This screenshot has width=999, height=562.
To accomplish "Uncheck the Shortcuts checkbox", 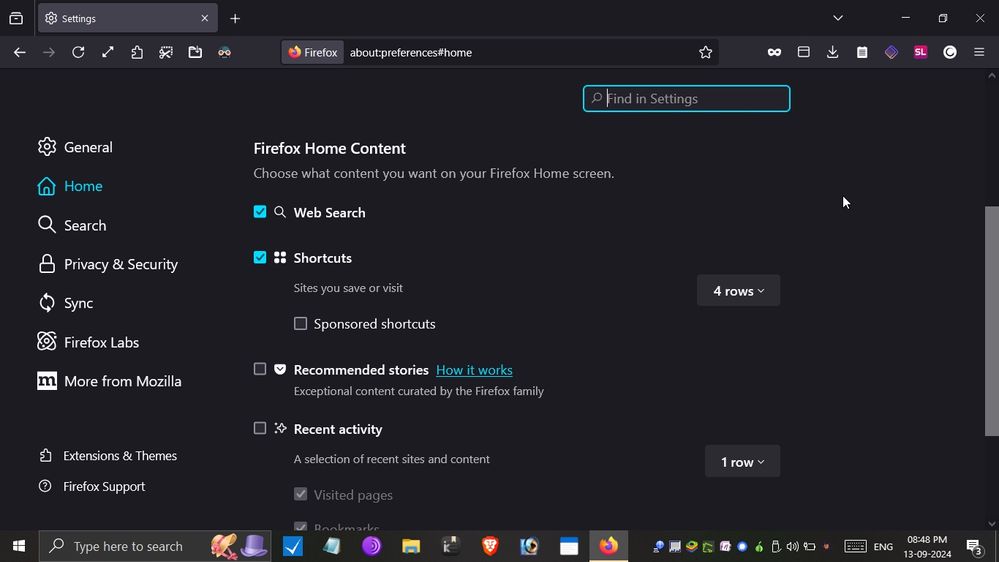I will click(260, 257).
